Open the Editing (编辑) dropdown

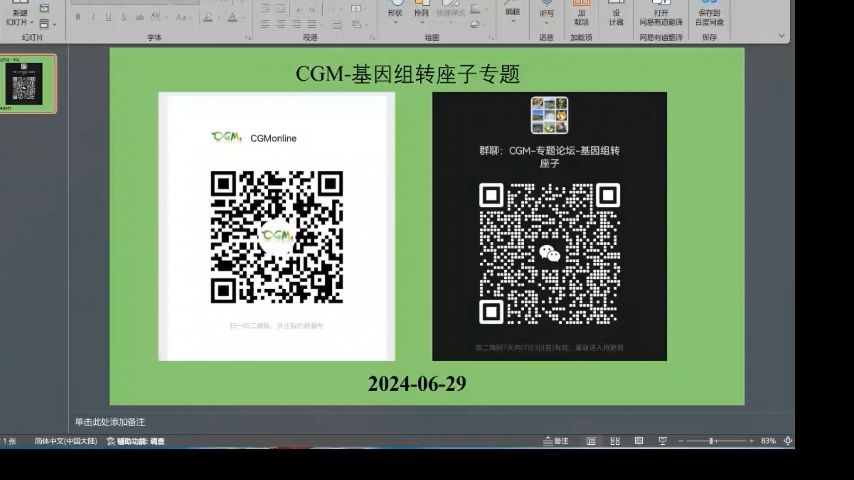pyautogui.click(x=513, y=13)
